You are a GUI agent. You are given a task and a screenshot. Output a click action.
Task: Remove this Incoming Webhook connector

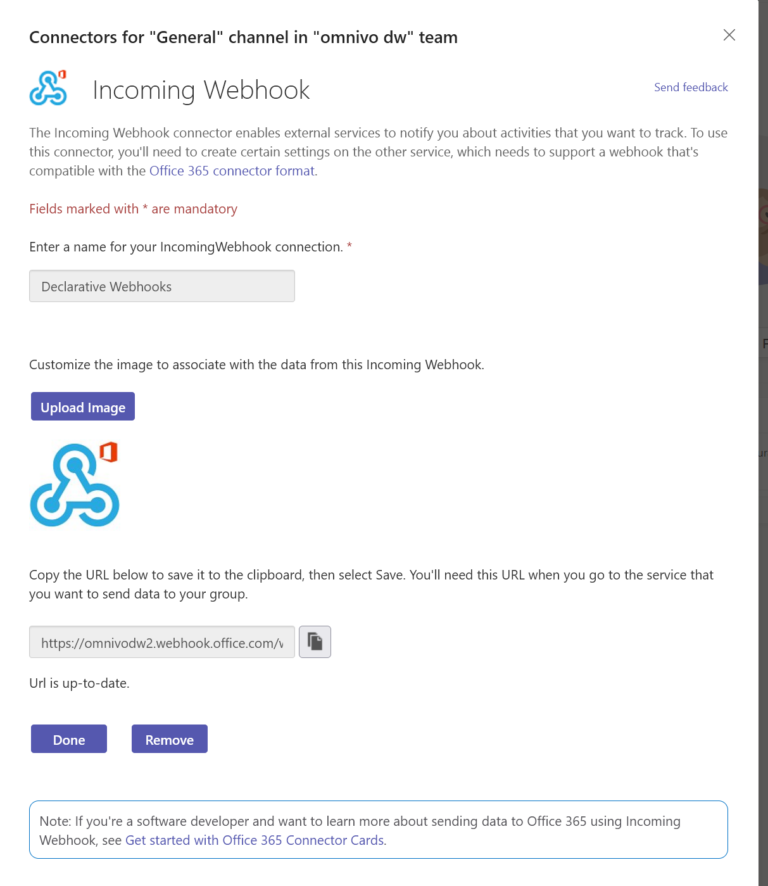tap(169, 739)
